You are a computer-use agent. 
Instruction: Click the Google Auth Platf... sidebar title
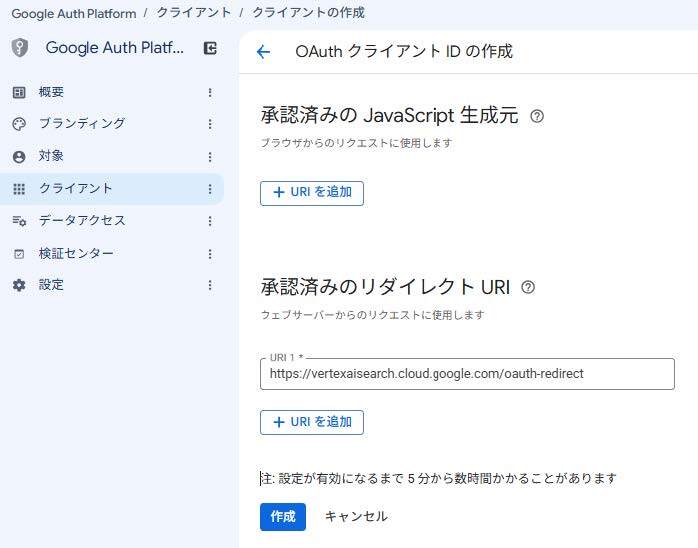pyautogui.click(x=115, y=48)
